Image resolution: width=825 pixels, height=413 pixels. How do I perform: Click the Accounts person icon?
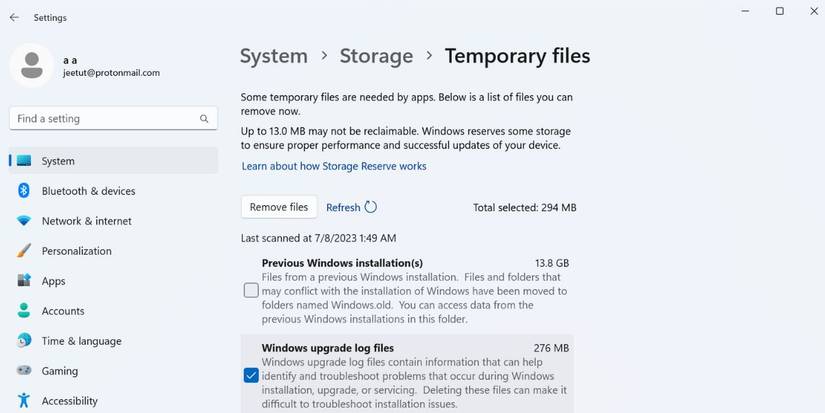24,311
